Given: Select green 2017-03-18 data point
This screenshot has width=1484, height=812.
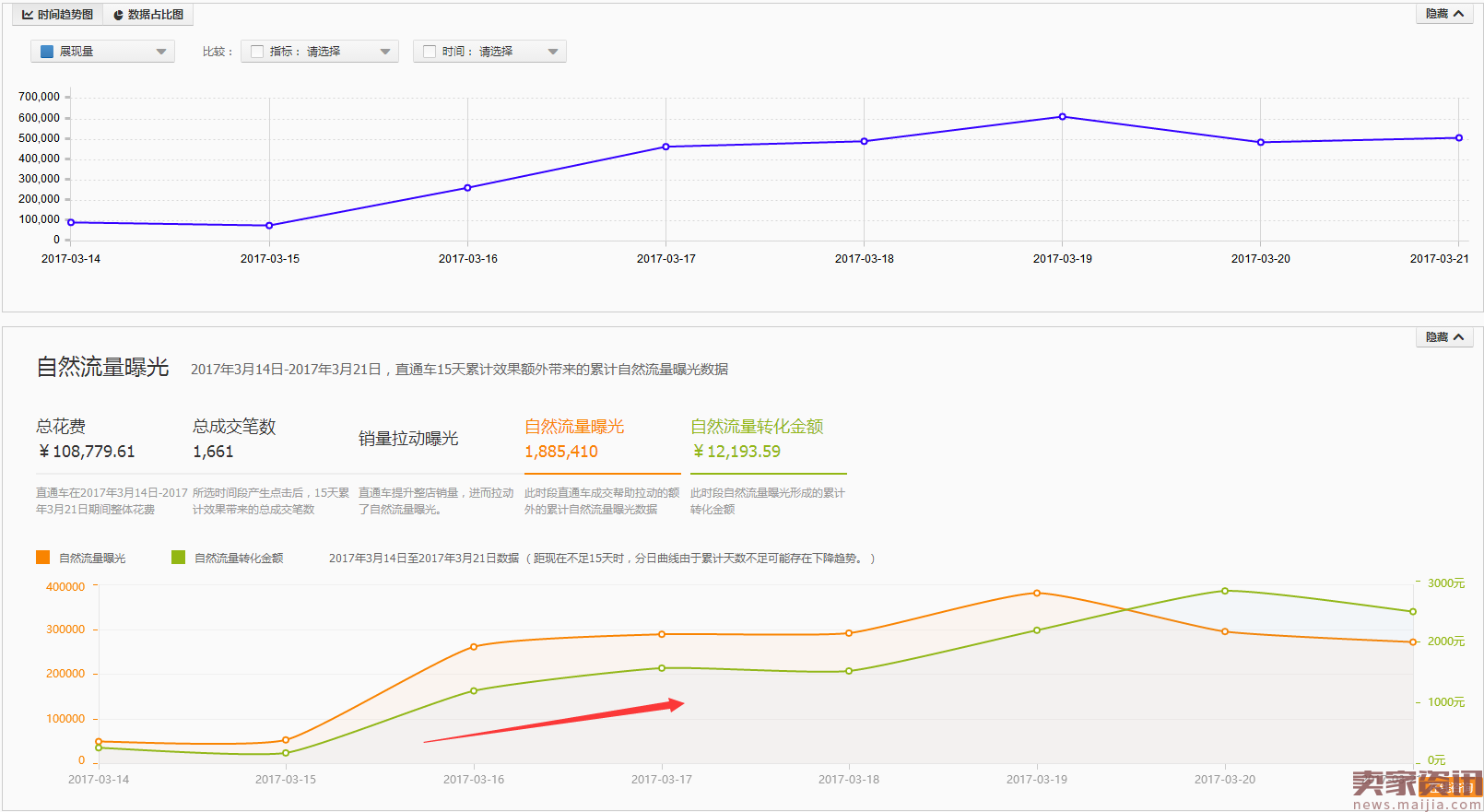Looking at the screenshot, I should click(x=849, y=671).
